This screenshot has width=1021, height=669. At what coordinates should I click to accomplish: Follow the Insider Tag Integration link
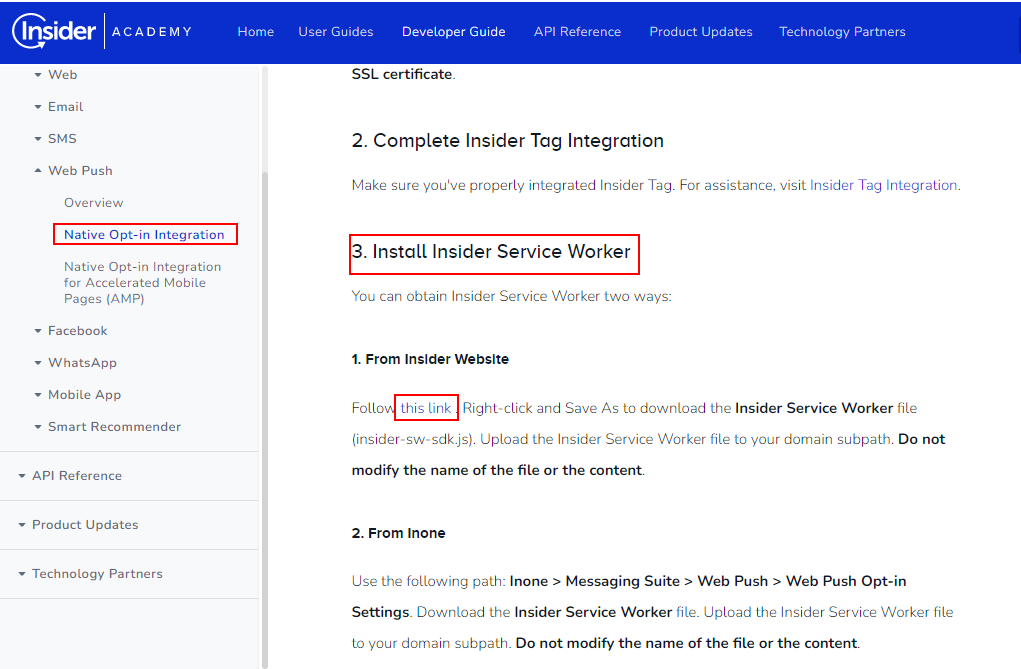click(x=883, y=185)
